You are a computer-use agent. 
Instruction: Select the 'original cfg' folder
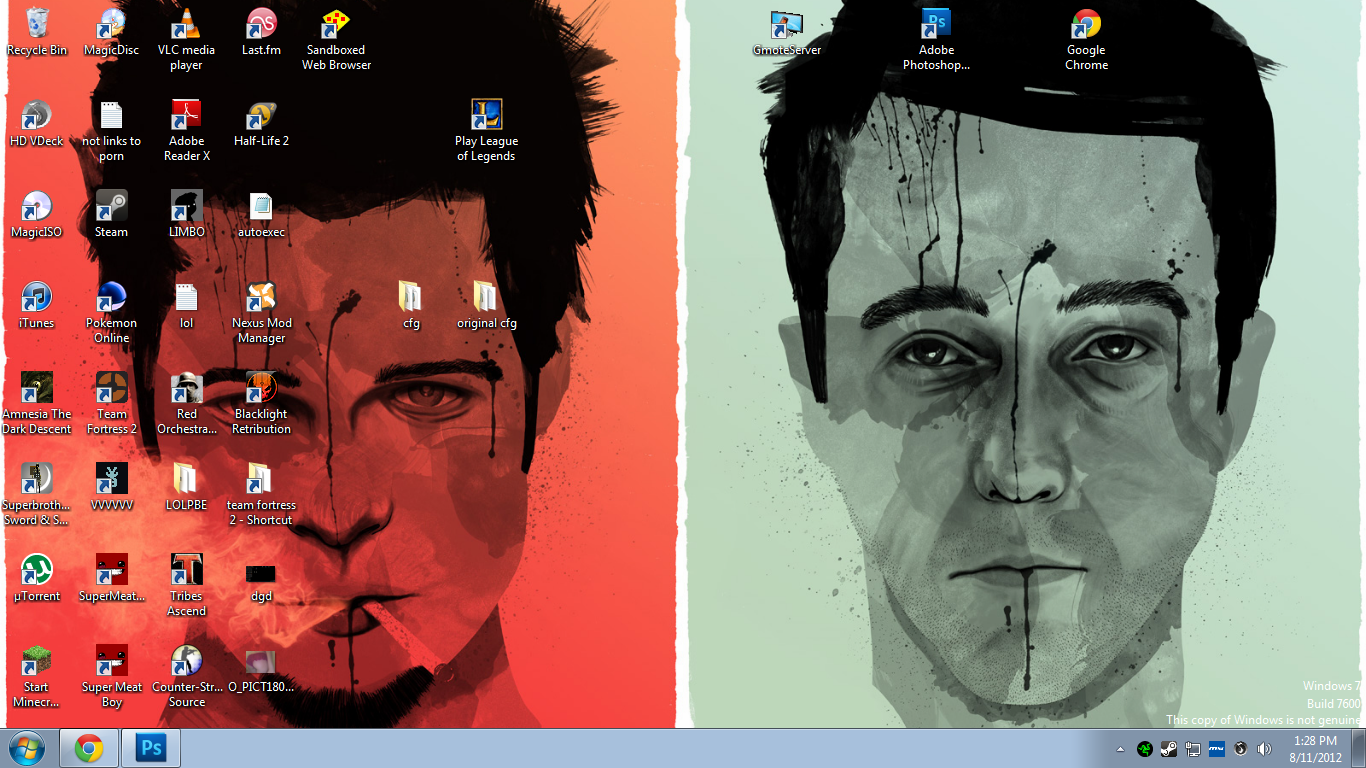486,298
